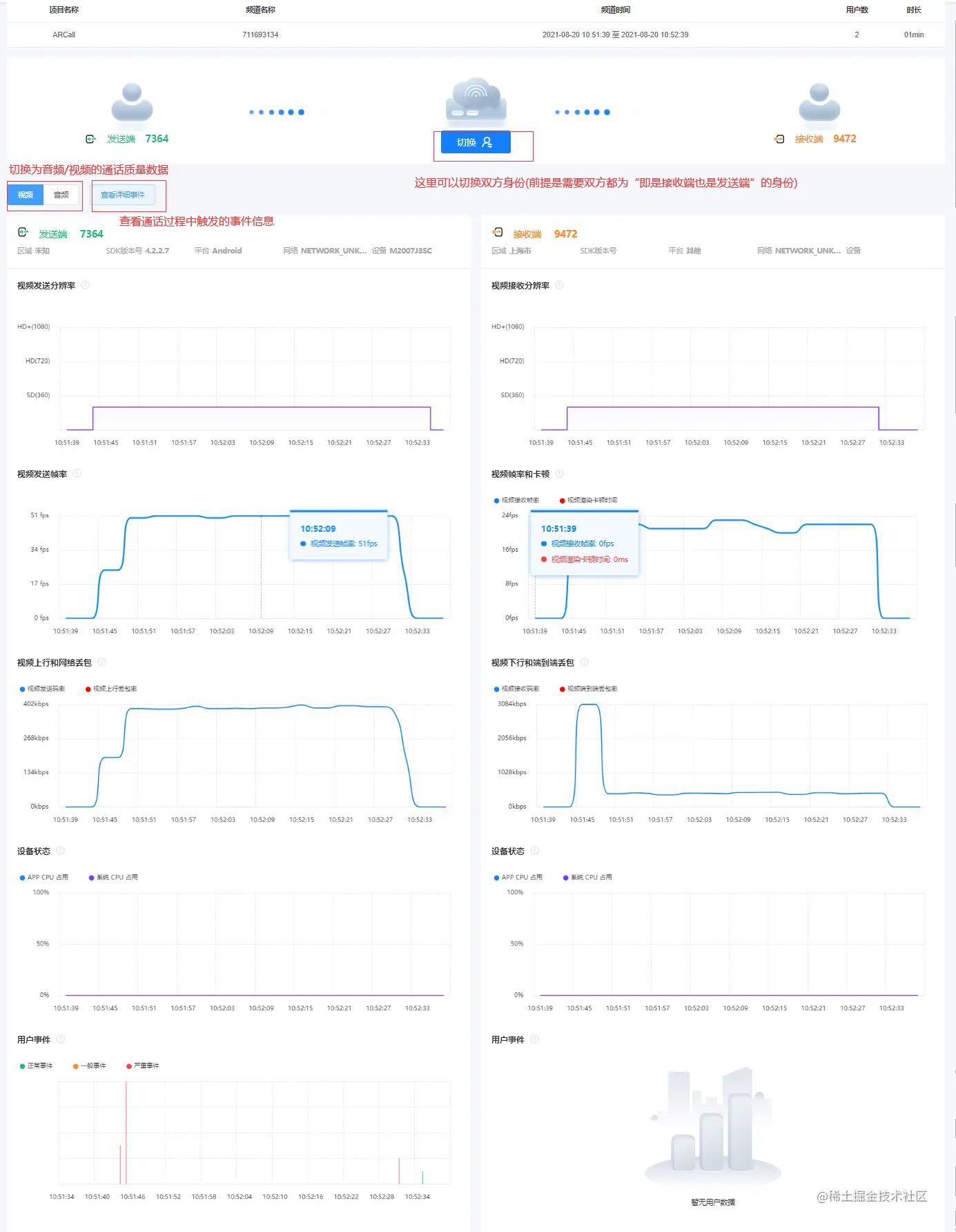956x1232 pixels.
Task: Click help icon beside 视频接收分辨率
Action: (x=560, y=285)
